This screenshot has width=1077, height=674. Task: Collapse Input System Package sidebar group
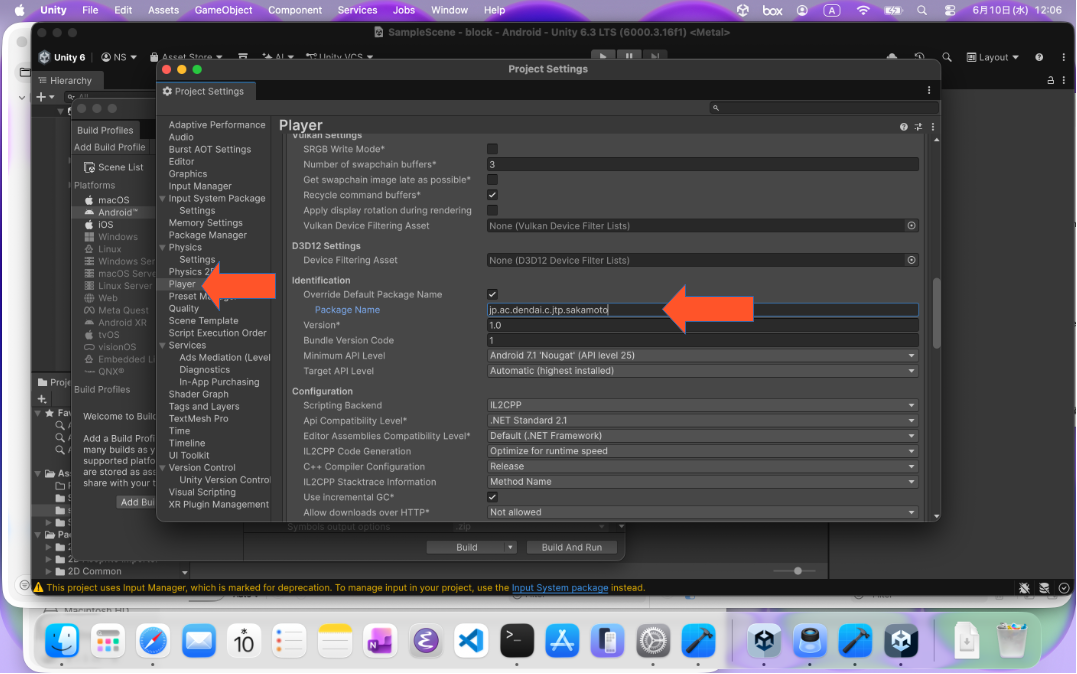click(163, 199)
